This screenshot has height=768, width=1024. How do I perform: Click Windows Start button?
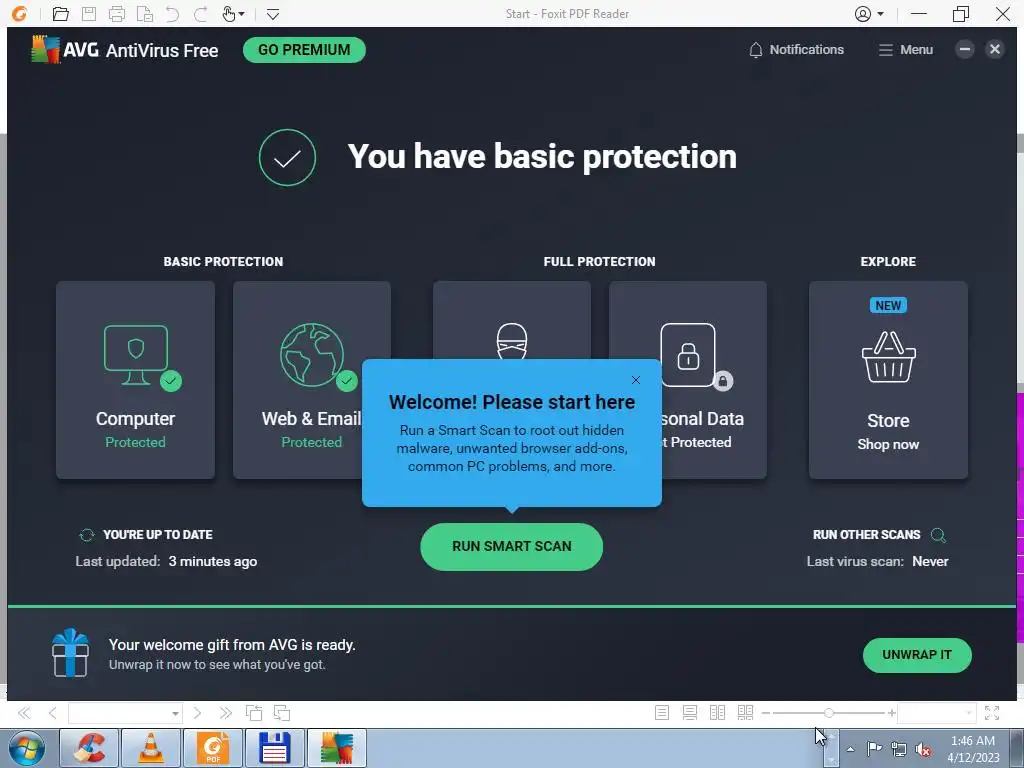27,748
